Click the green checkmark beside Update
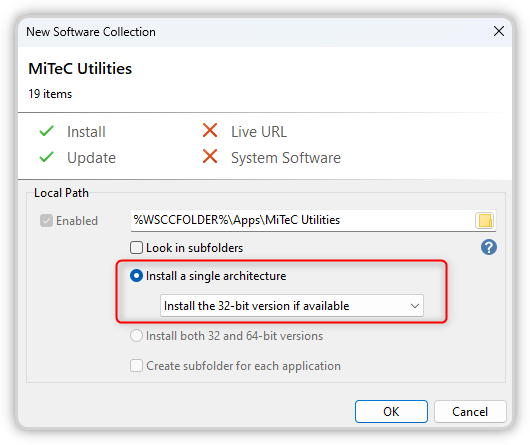 click(x=46, y=157)
